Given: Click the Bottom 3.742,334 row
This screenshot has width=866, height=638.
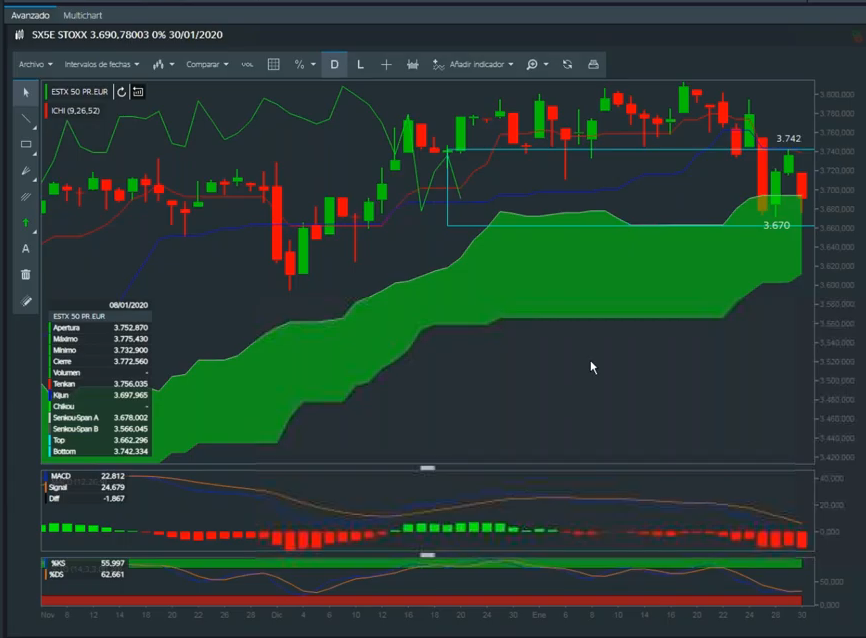Looking at the screenshot, I should pyautogui.click(x=100, y=451).
